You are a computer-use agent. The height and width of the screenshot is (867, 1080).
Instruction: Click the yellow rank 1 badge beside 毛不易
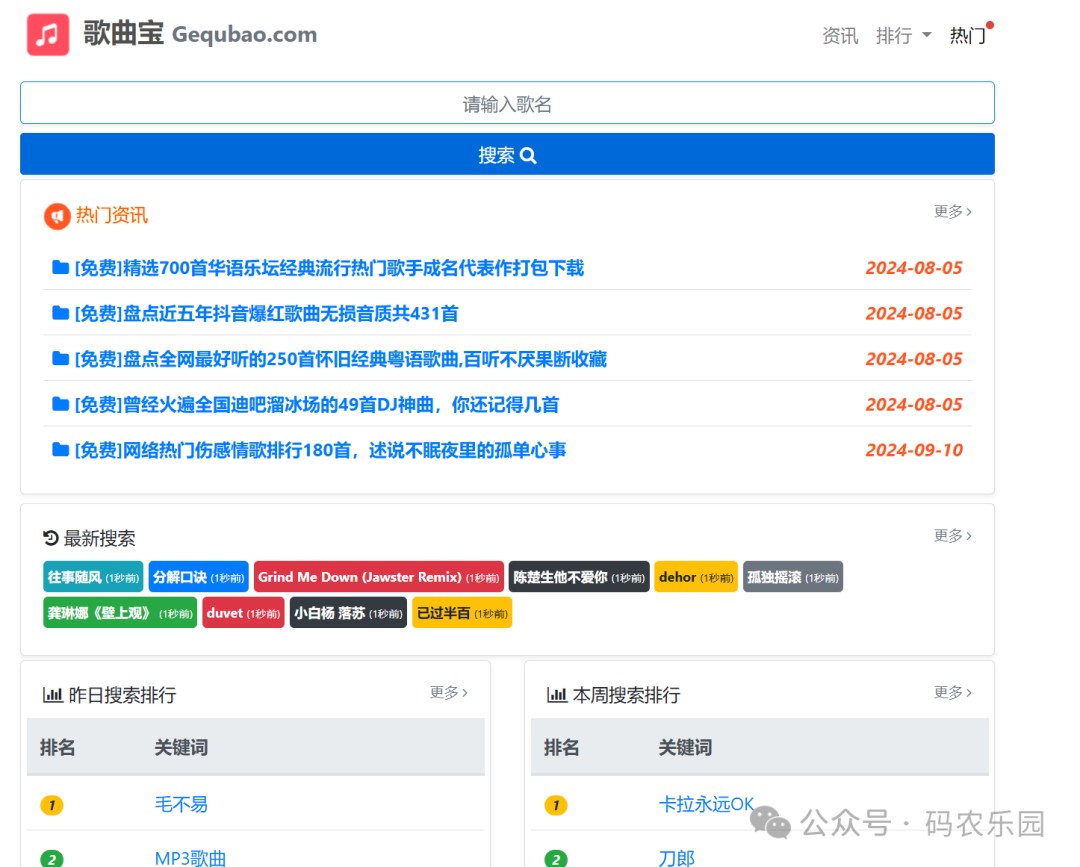tap(52, 804)
